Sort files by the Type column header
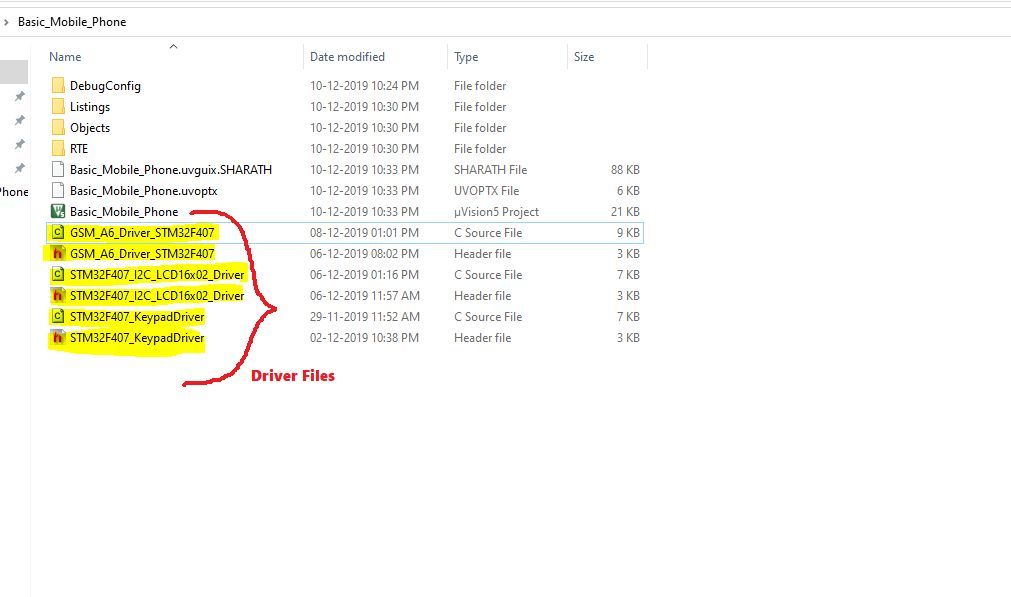Screen dimensions: 1011x597 click(x=466, y=57)
